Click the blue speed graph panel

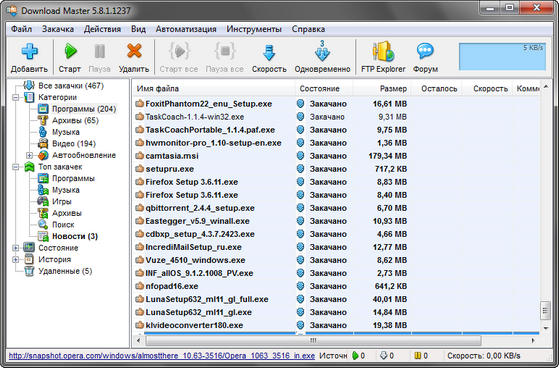tap(502, 56)
